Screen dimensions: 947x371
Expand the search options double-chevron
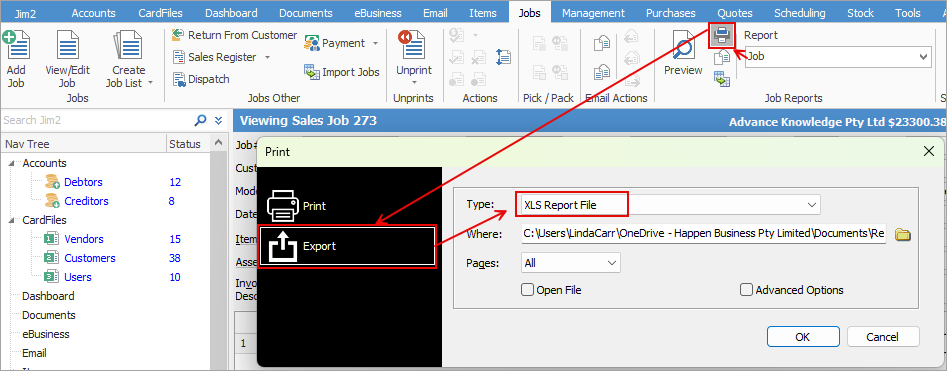[x=219, y=120]
